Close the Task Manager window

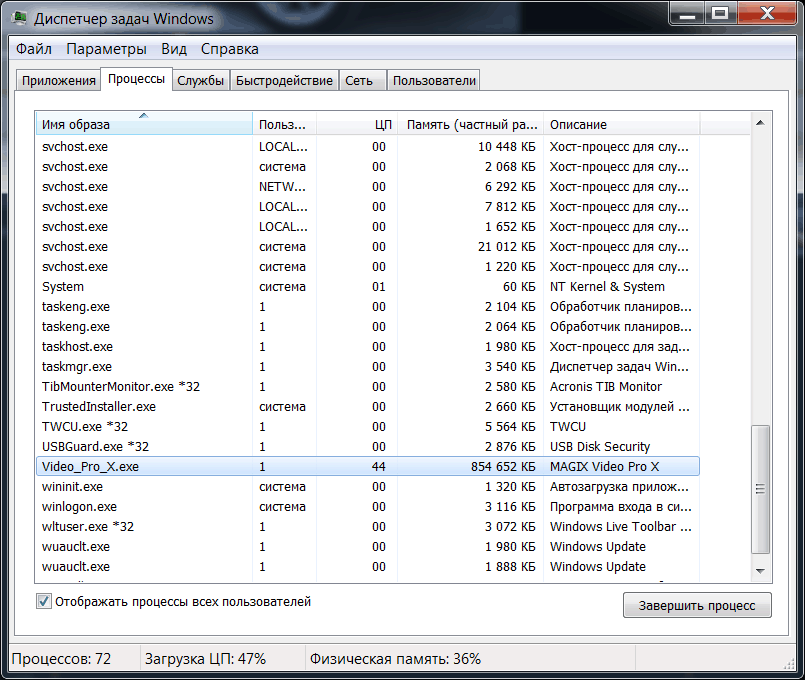pos(768,13)
